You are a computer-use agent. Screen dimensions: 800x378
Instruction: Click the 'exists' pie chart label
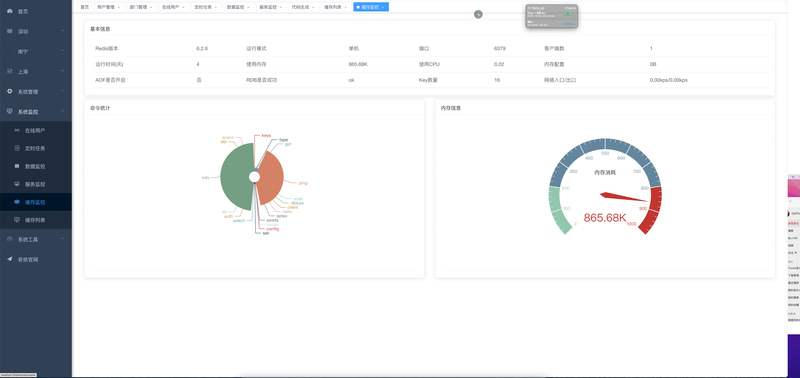click(272, 220)
